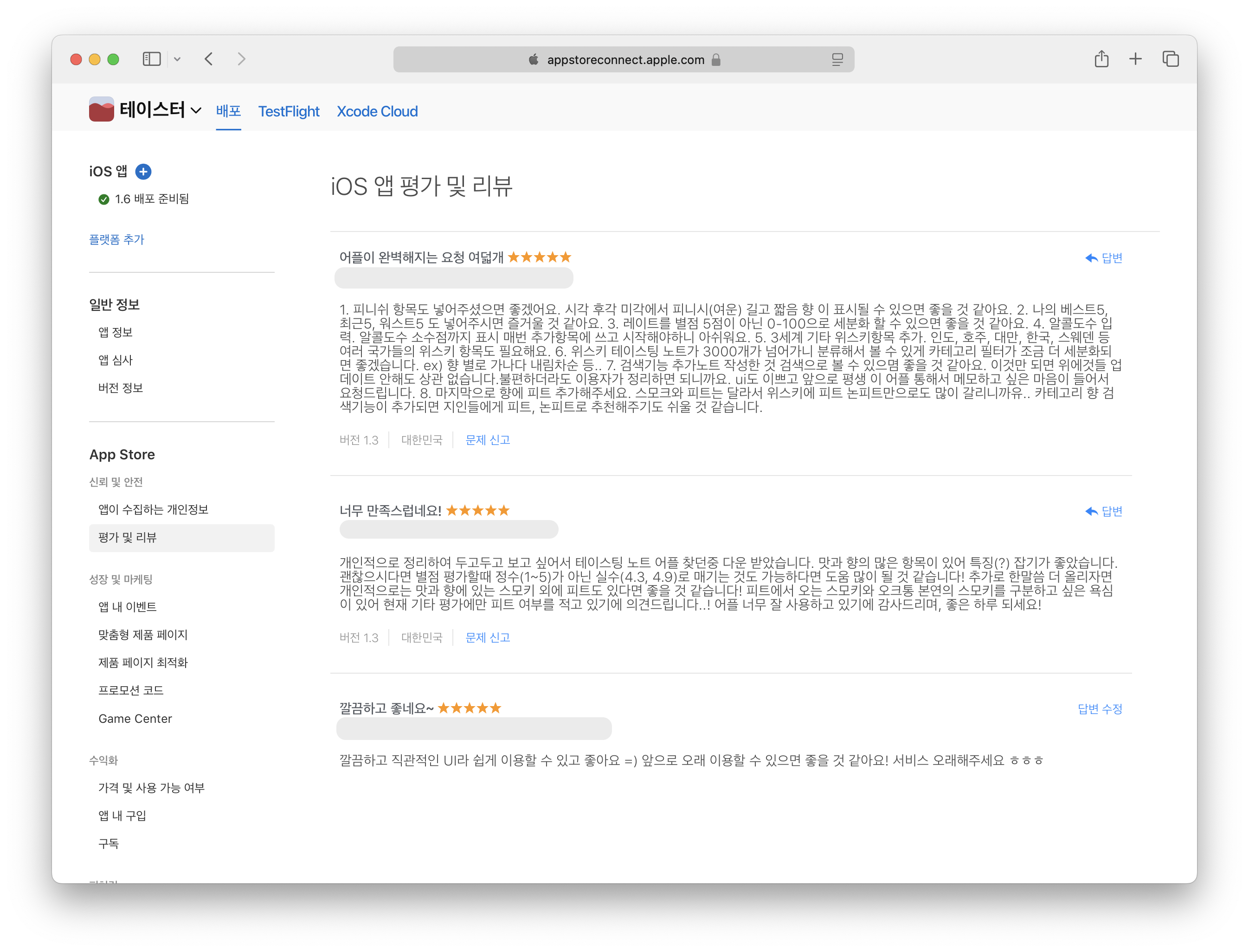The height and width of the screenshot is (952, 1249).
Task: Open 앱 내 구입 in sidebar
Action: click(122, 816)
